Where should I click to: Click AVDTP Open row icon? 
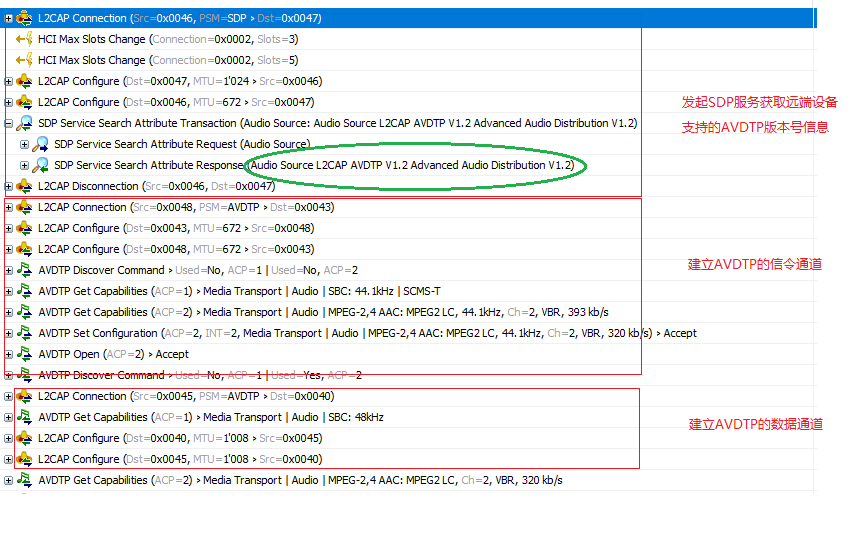(x=24, y=354)
